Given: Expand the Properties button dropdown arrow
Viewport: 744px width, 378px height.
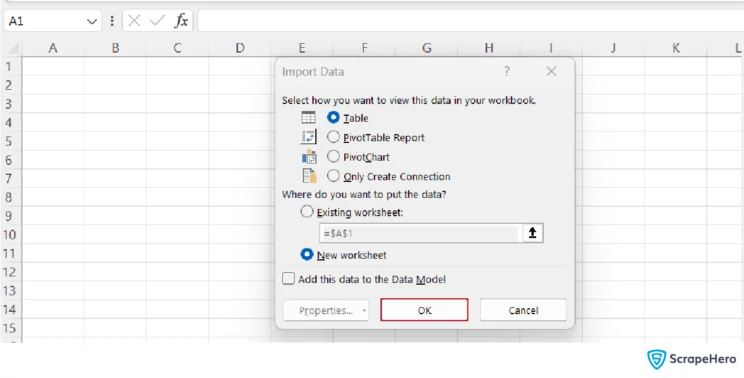Looking at the screenshot, I should click(364, 311).
